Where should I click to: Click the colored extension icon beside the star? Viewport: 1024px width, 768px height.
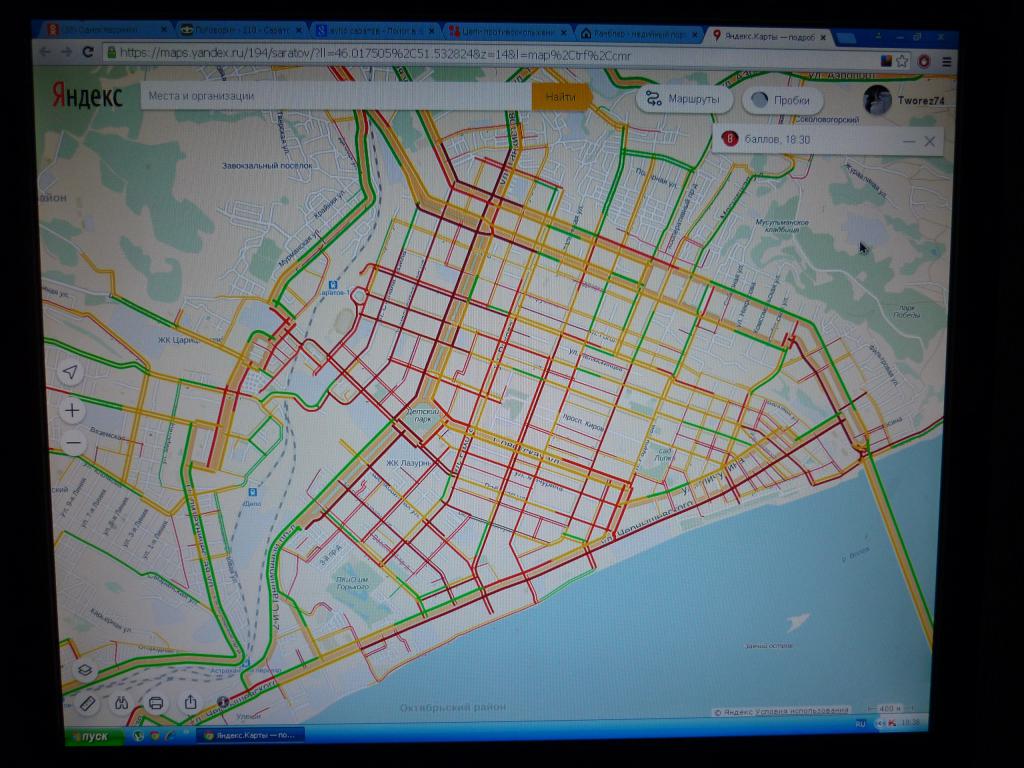886,61
